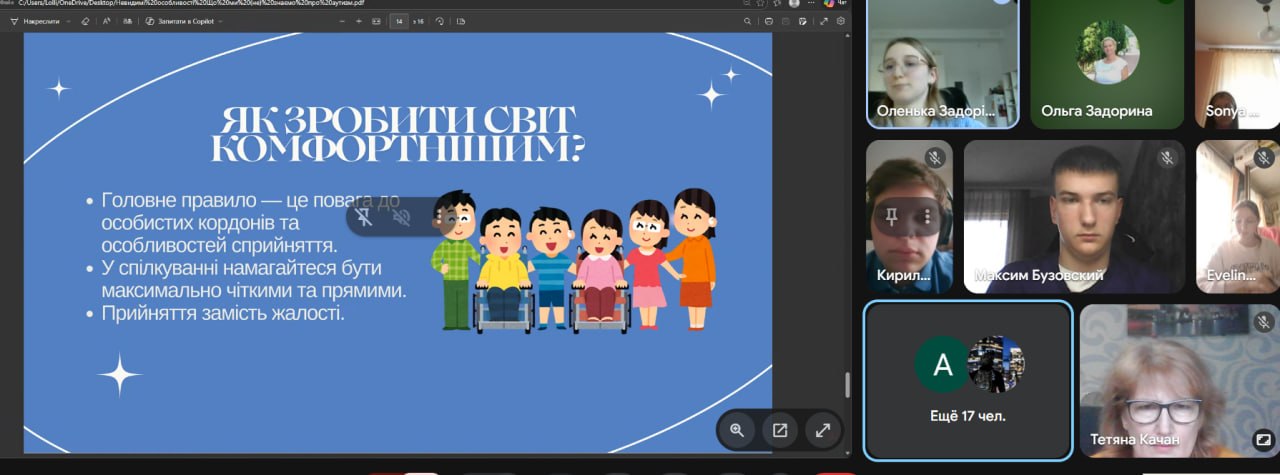The width and height of the screenshot is (1280, 475).
Task: Open the Накреслити drawing dropdown
Action: click(69, 20)
